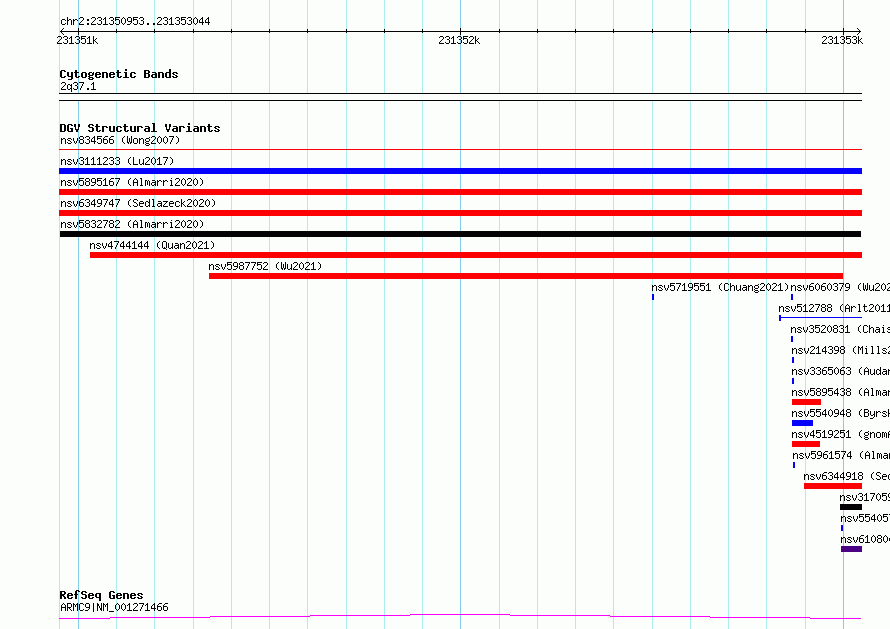Image resolution: width=890 pixels, height=629 pixels.
Task: Select the red nsv4519251 variant bar
Action: [x=806, y=444]
